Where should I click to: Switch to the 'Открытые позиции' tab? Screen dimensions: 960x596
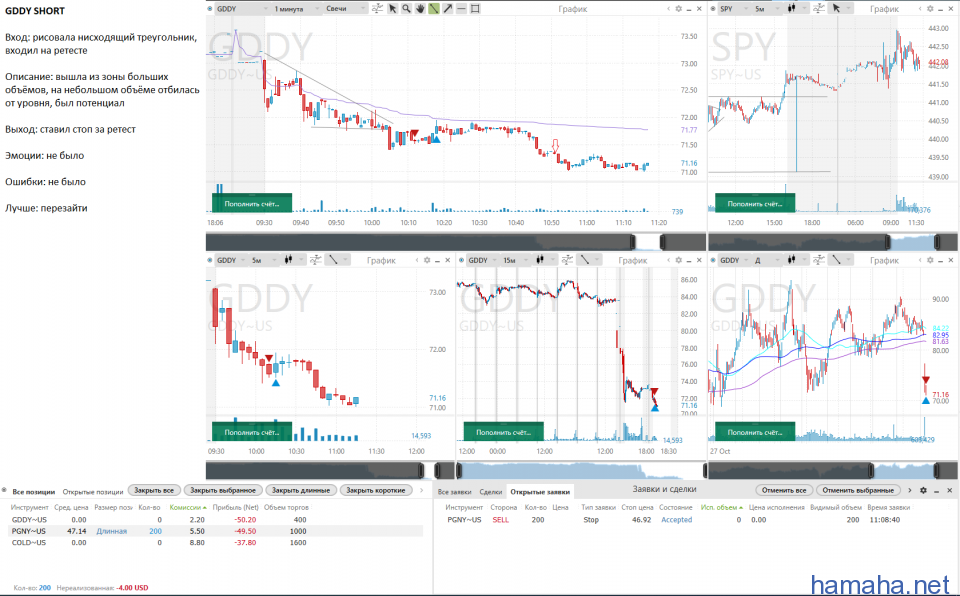[93, 492]
